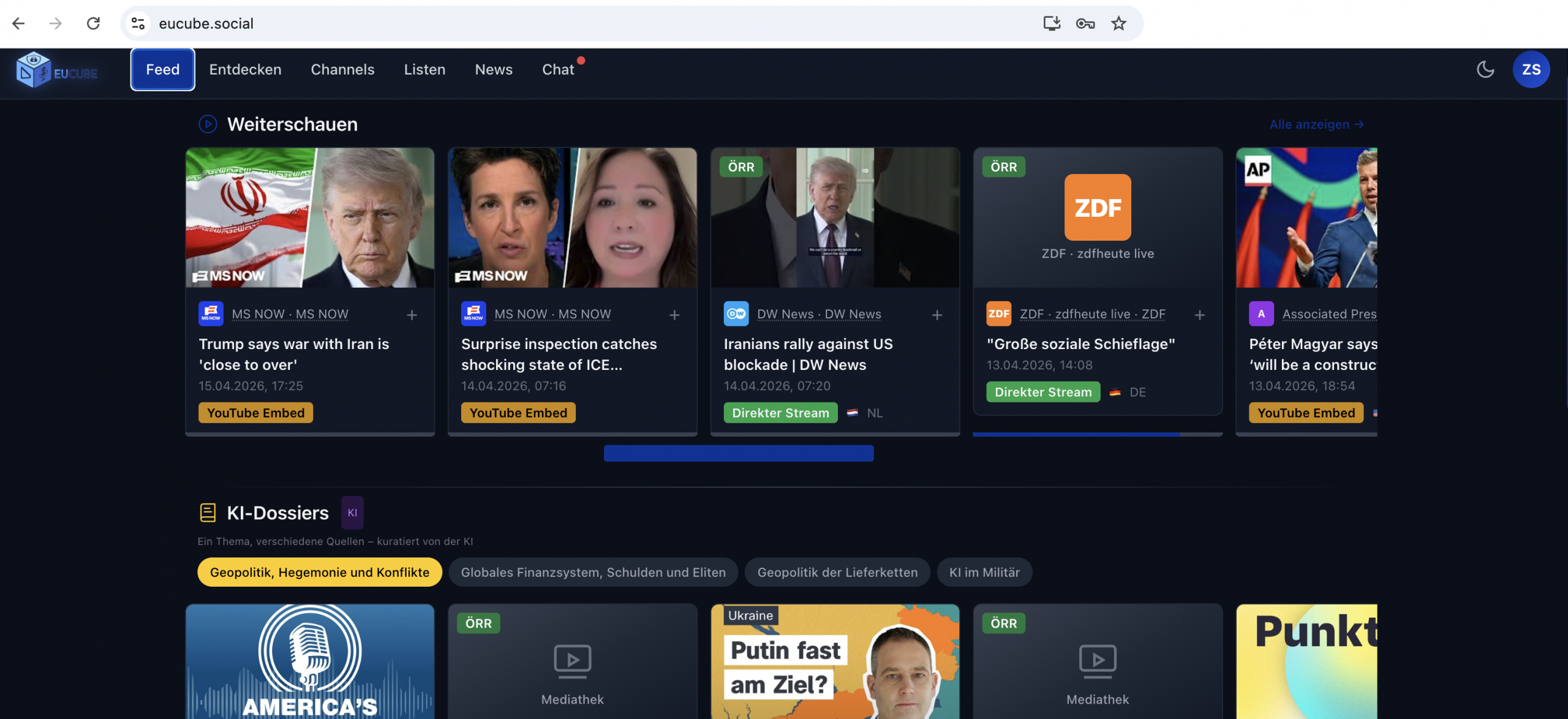Reload the eucube.social page

pyautogui.click(x=93, y=23)
